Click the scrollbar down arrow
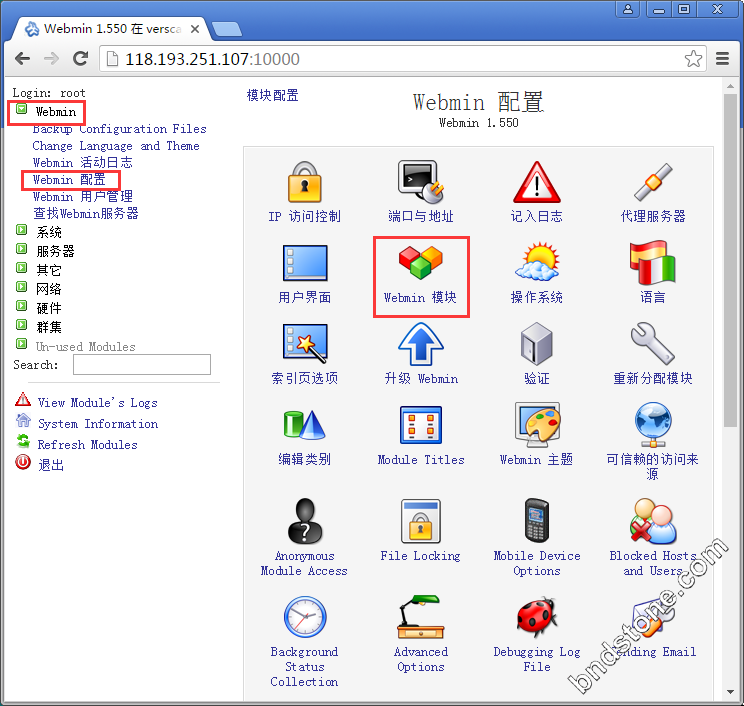This screenshot has width=744, height=706. pos(730,692)
